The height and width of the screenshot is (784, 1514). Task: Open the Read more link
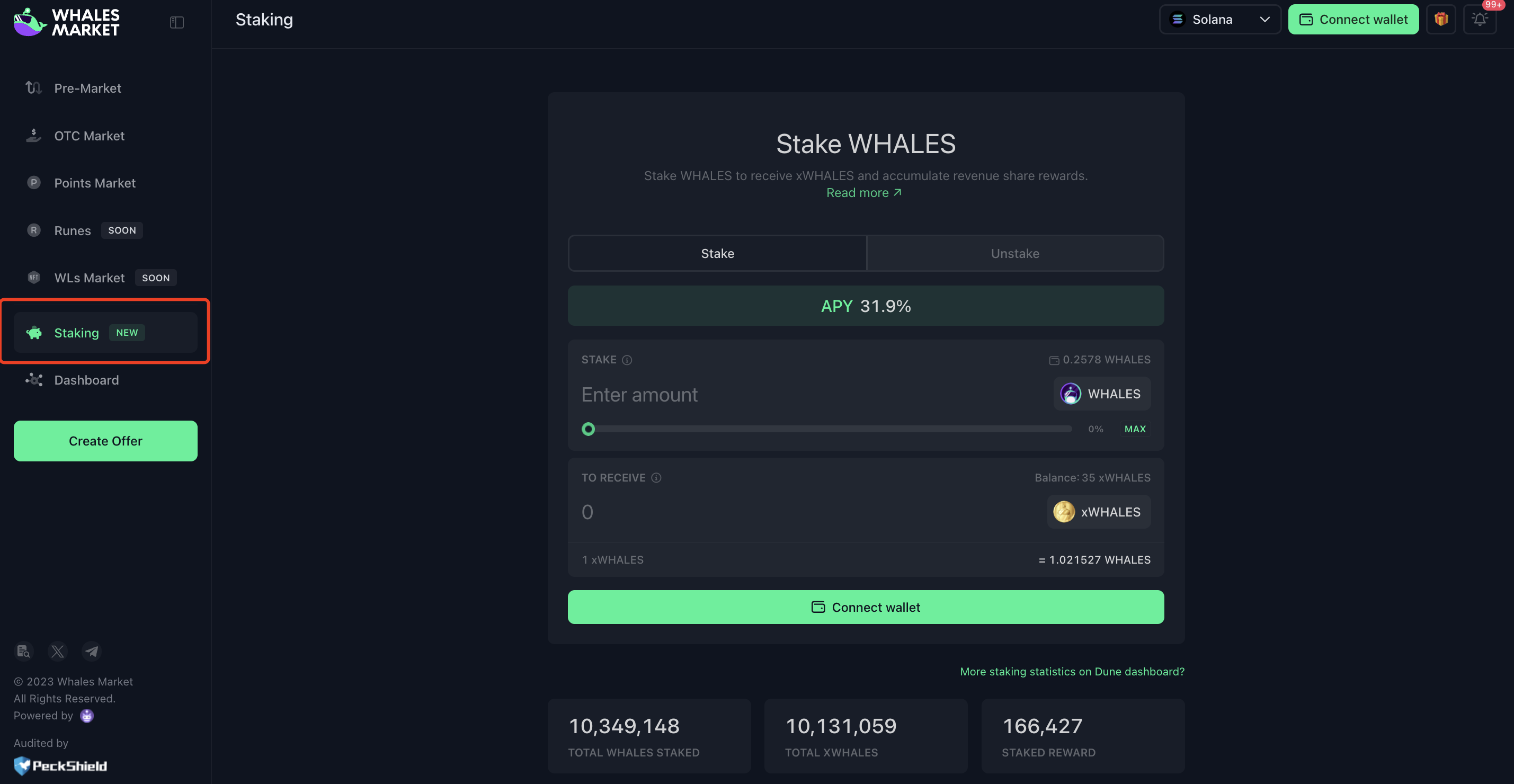[x=863, y=193]
